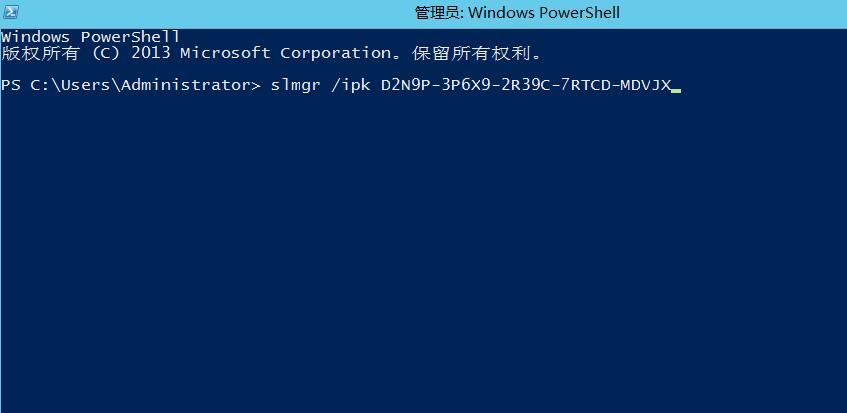The image size is (847, 413).
Task: Click the word 'Corporation' in copyright line
Action: [x=335, y=53]
